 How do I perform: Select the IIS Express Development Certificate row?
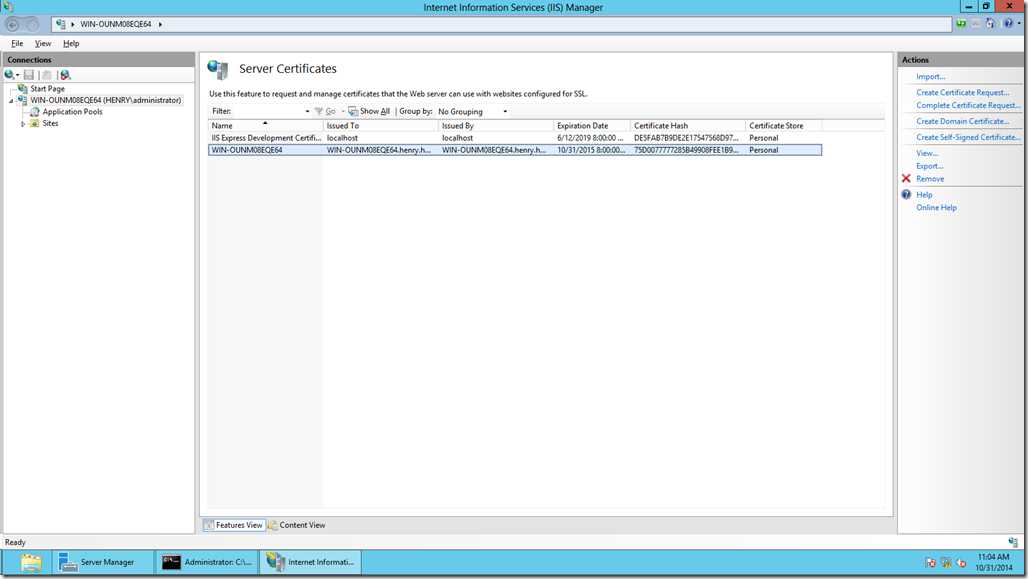[x=515, y=138]
